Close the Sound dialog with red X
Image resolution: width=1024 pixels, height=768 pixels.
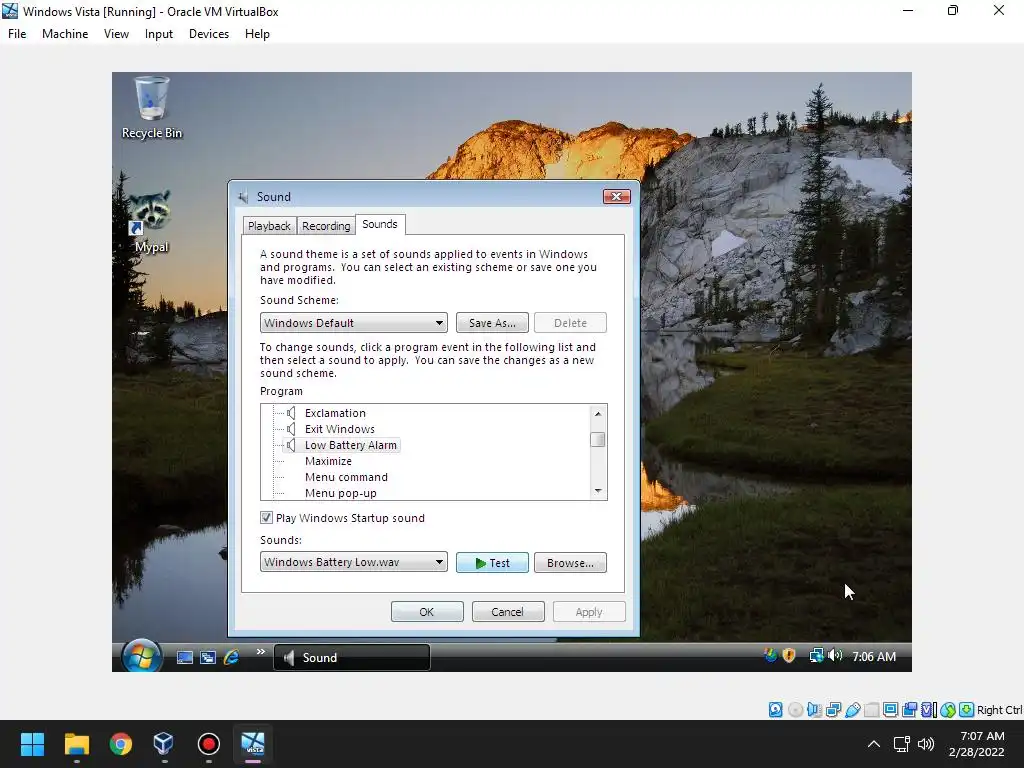click(x=616, y=197)
